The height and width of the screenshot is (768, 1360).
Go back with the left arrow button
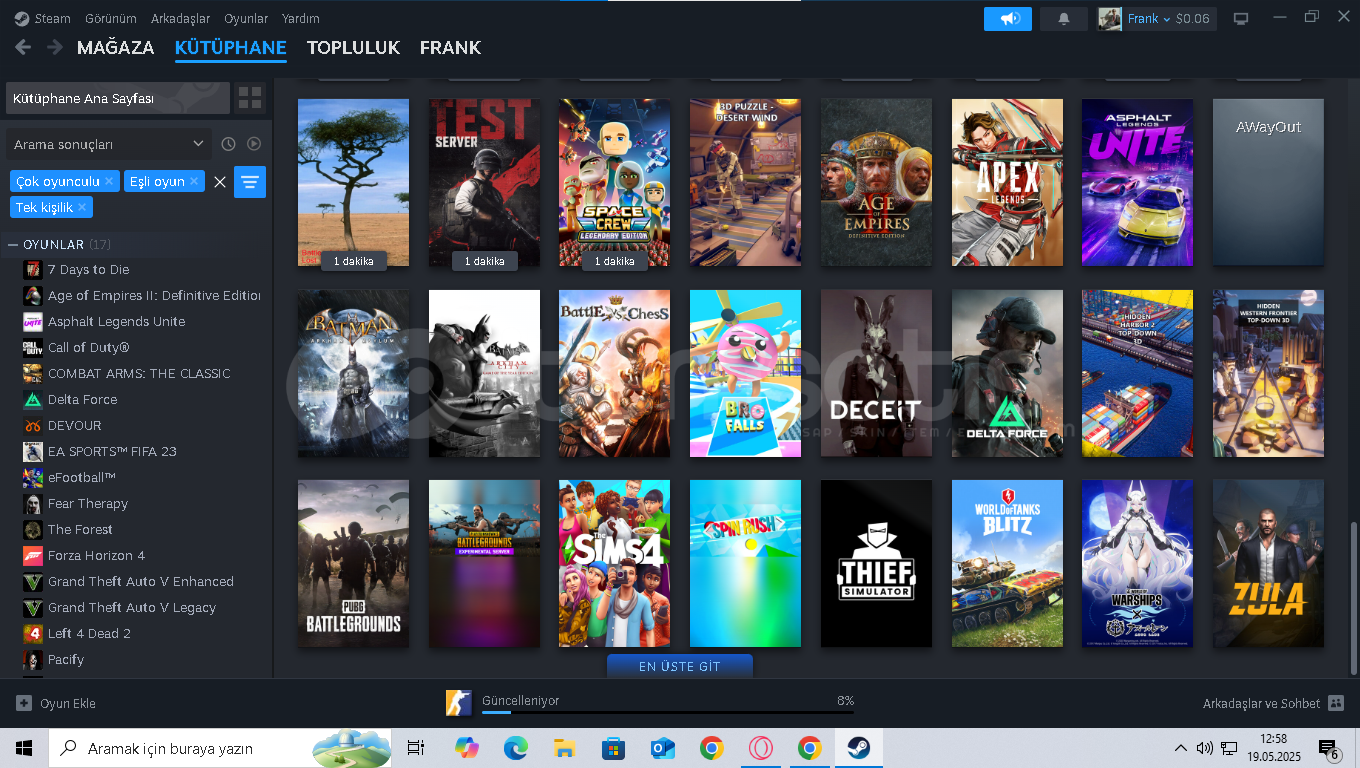click(x=23, y=47)
